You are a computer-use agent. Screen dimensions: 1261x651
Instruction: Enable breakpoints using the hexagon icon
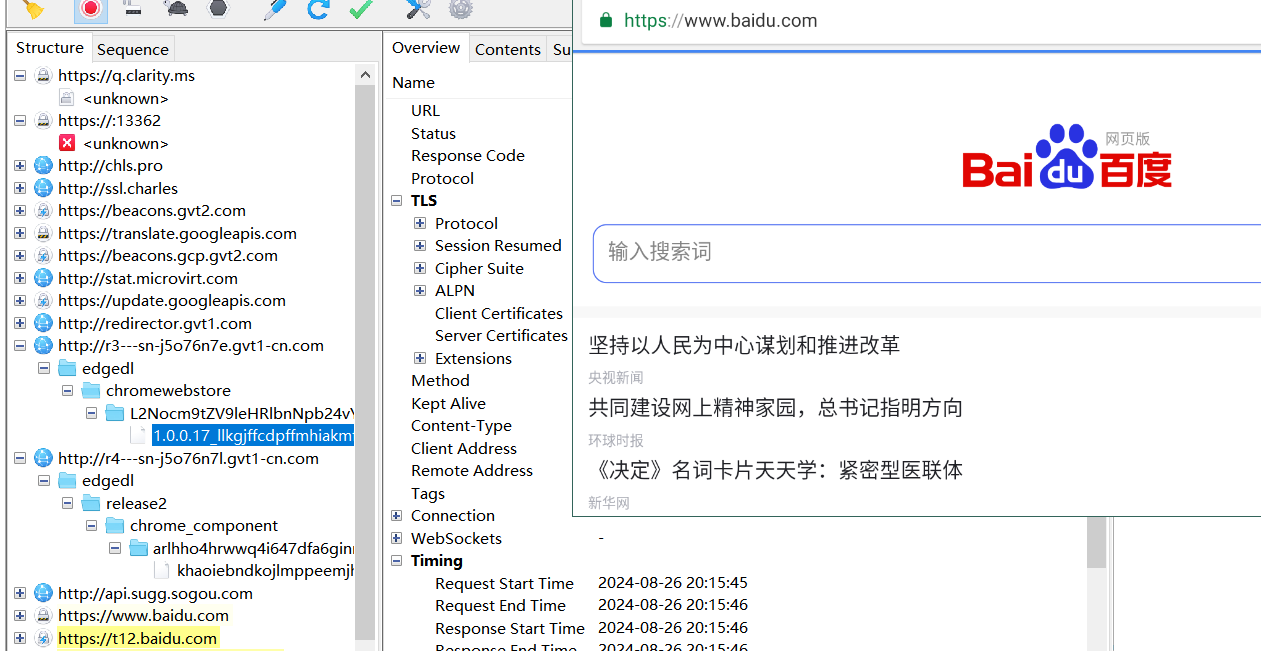pos(218,9)
